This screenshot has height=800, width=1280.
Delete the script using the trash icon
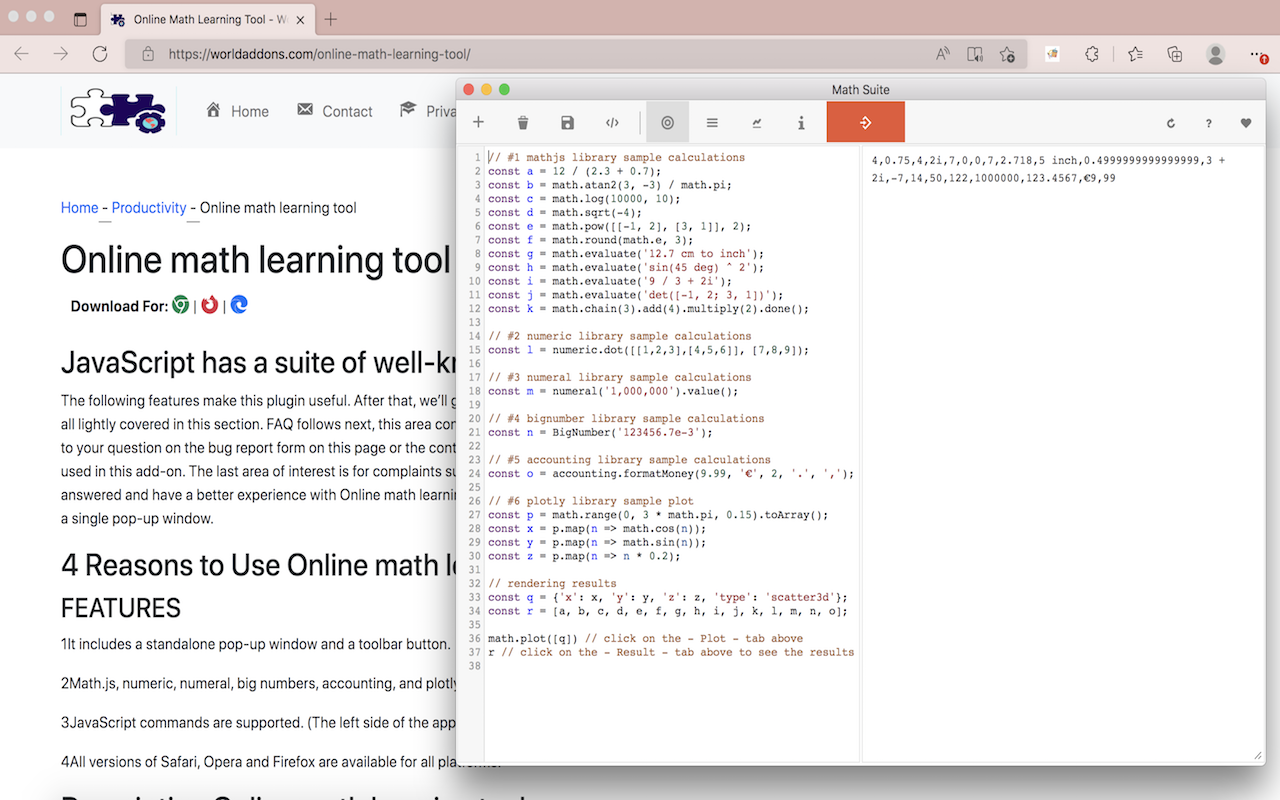[522, 121]
